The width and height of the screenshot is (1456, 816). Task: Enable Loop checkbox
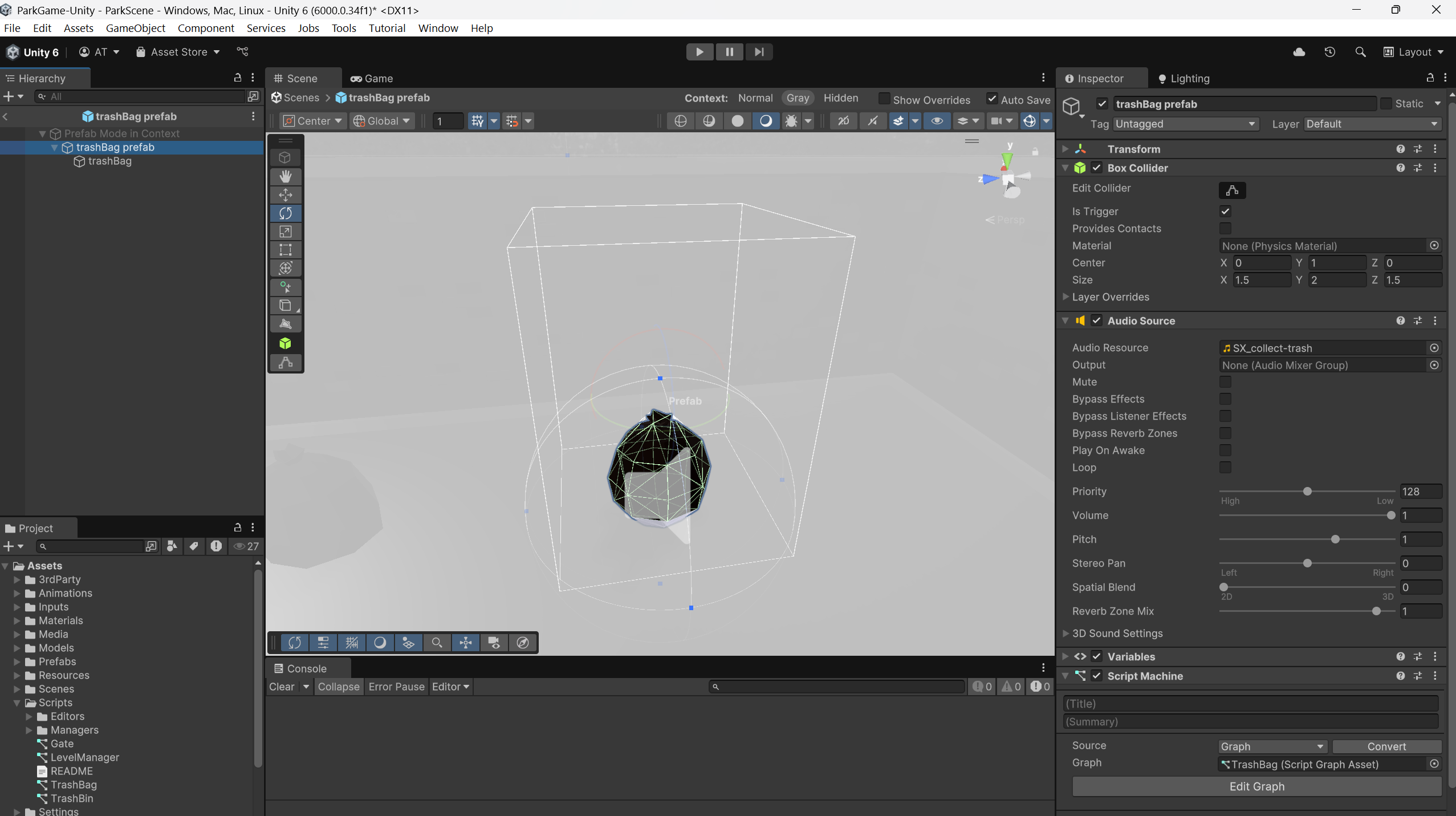tap(1225, 467)
